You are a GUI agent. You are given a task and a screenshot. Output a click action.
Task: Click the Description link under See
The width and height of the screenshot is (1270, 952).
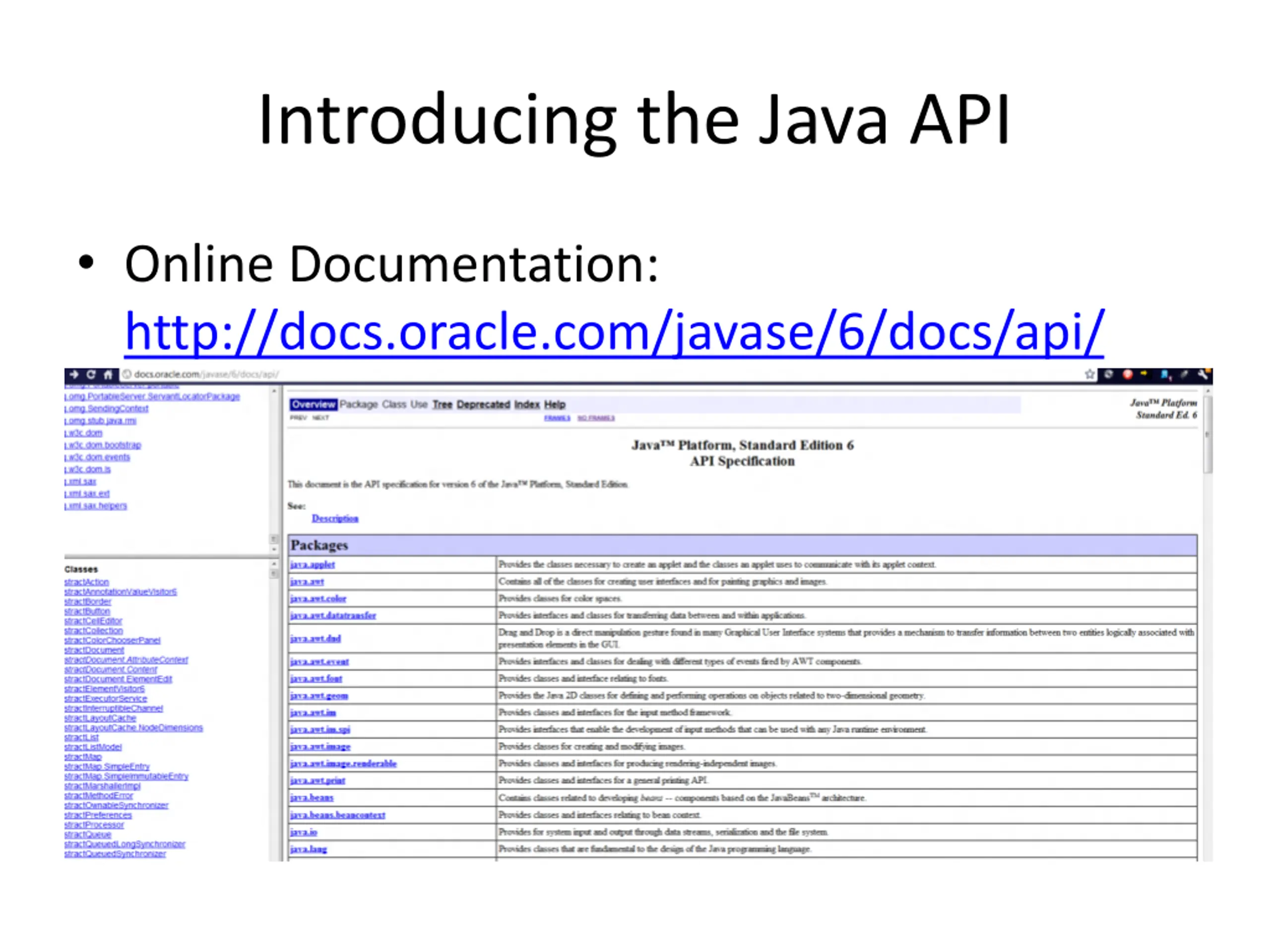(x=335, y=518)
